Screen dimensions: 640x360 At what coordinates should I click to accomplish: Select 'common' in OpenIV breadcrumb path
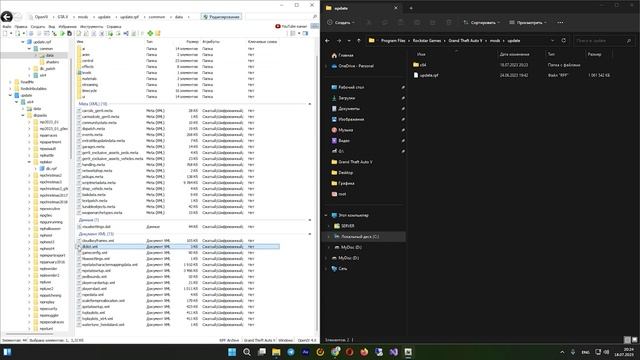click(157, 17)
